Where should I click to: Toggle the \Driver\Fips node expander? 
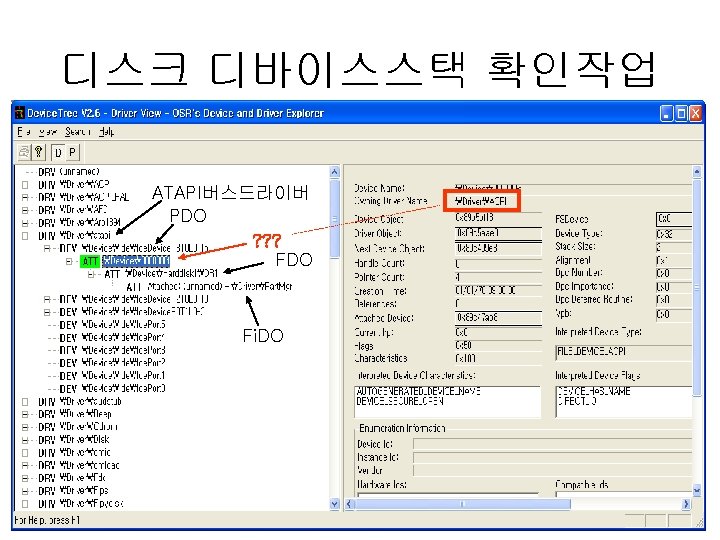point(25,491)
